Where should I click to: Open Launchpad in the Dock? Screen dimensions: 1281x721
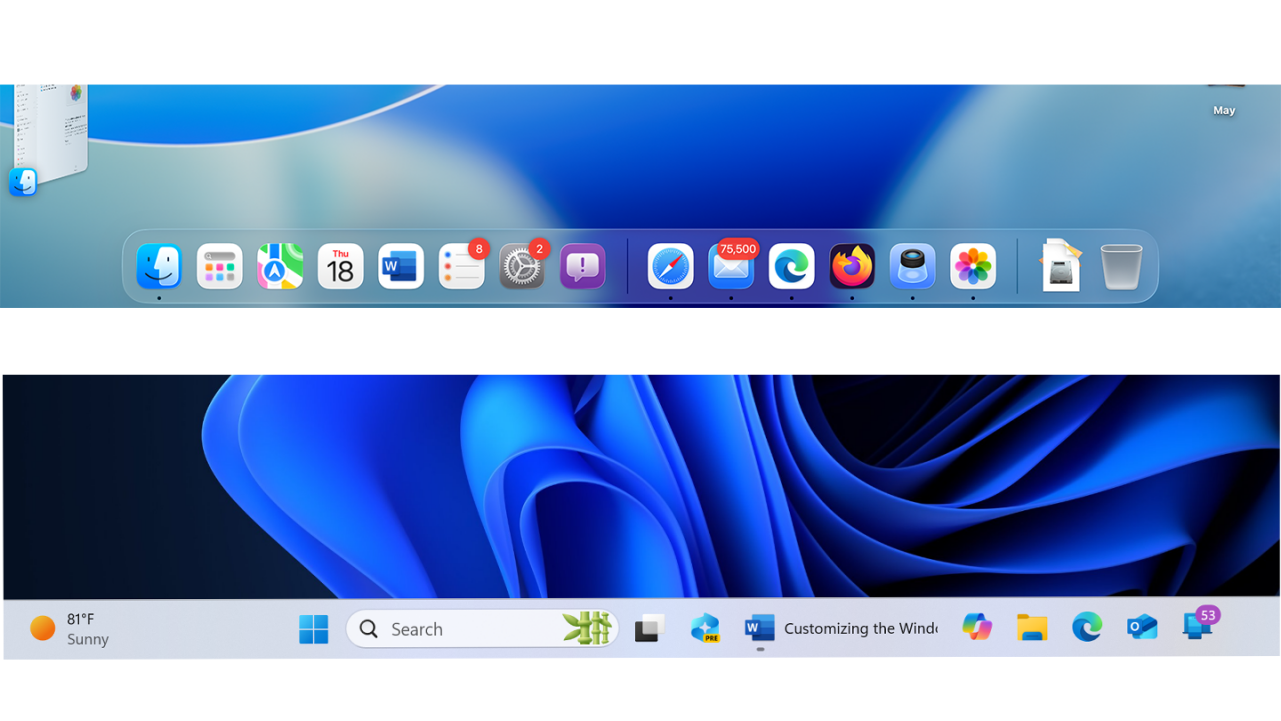coord(220,266)
